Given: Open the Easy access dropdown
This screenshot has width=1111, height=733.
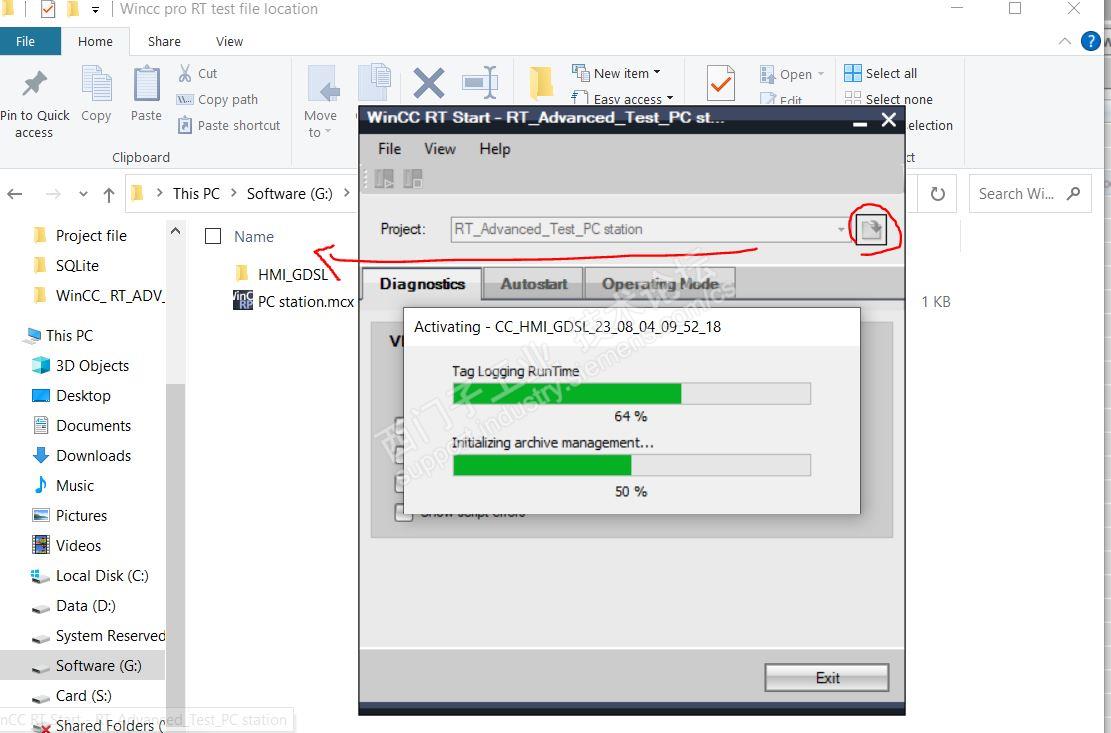Looking at the screenshot, I should [623, 98].
